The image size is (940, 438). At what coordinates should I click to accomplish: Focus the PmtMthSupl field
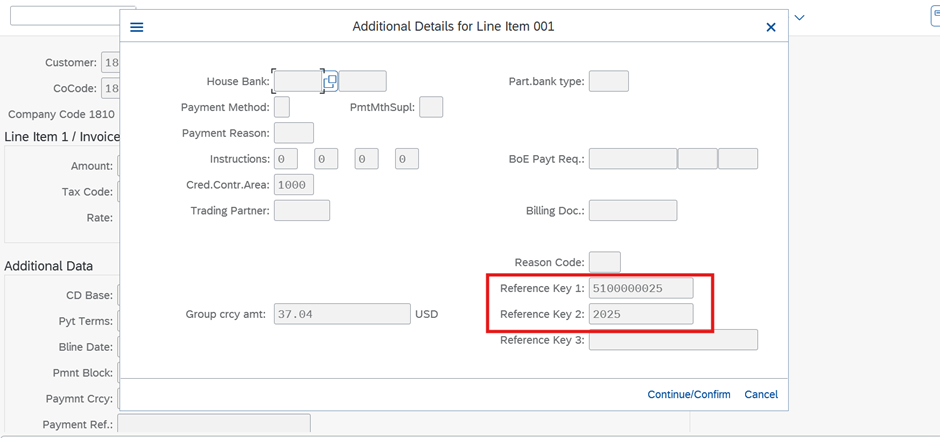coord(431,107)
